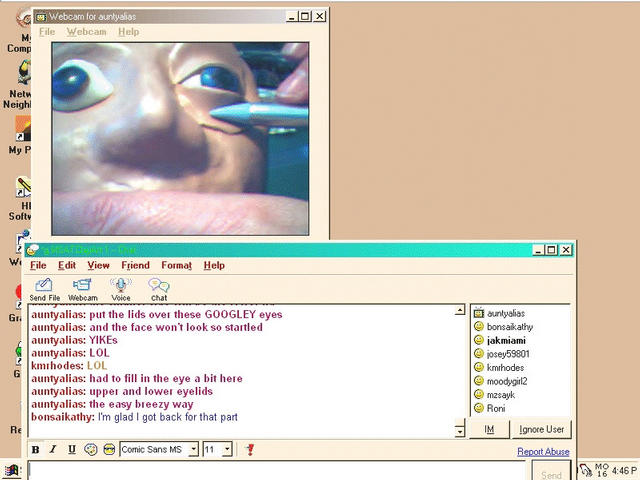Click the IM button
Viewport: 640px width, 480px height.
click(489, 429)
